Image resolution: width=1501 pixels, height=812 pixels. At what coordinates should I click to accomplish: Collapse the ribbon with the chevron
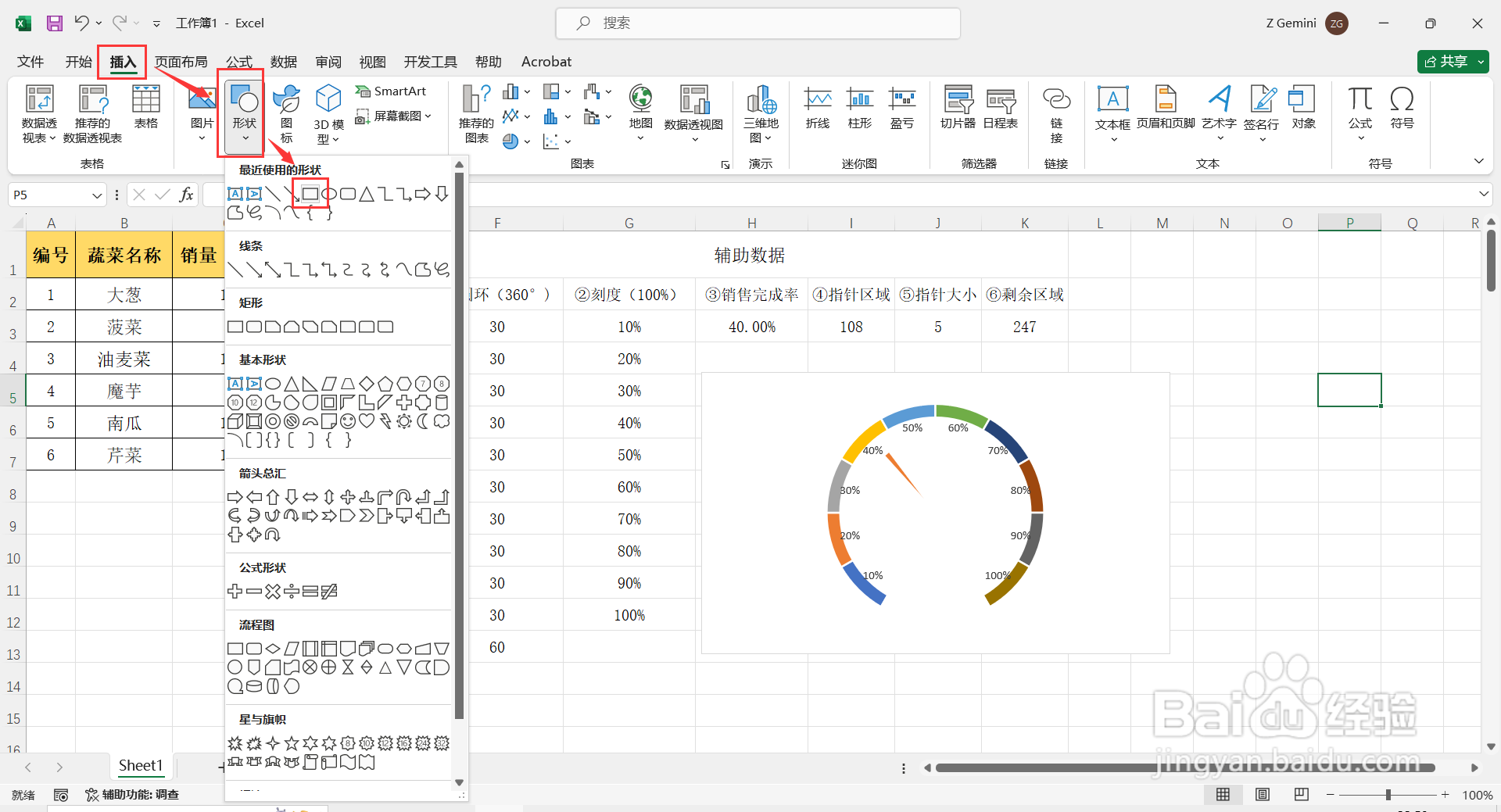(1478, 161)
